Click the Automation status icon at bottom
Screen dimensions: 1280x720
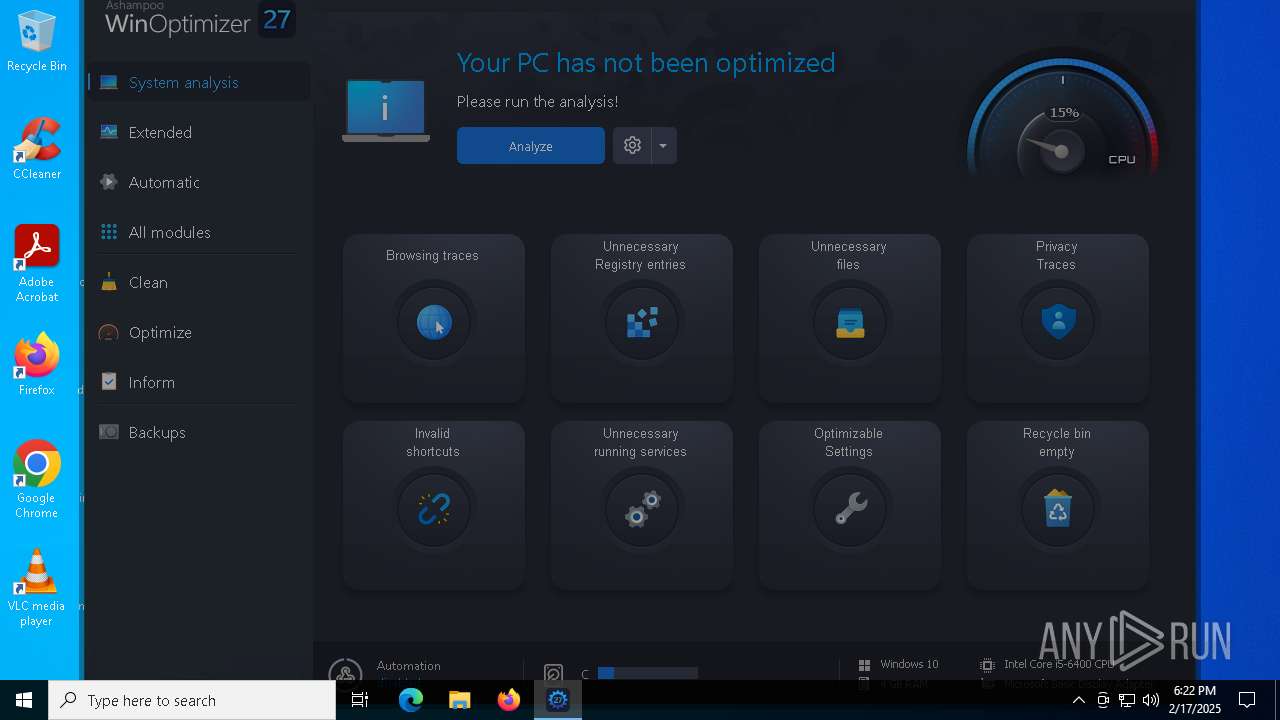click(x=345, y=671)
